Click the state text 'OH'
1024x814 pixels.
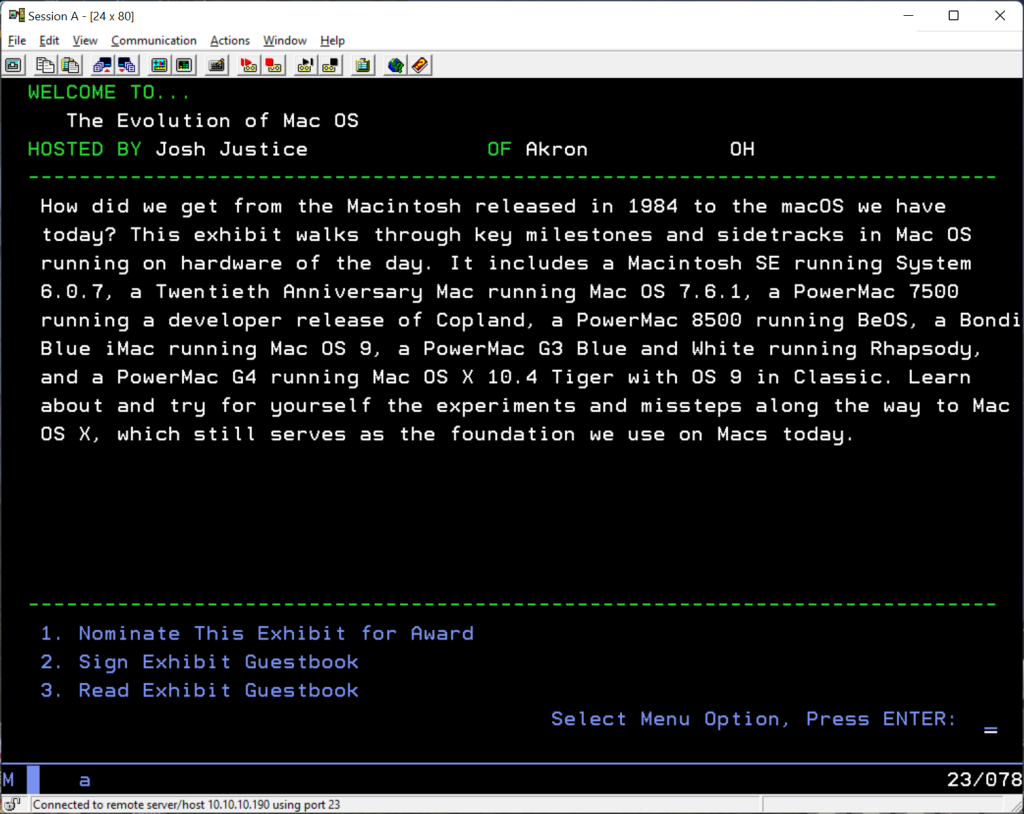pos(743,150)
